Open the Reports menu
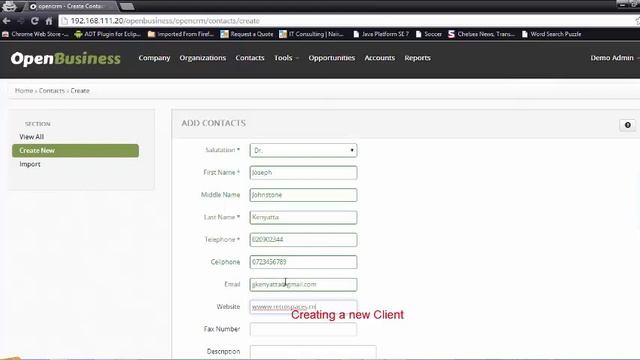Image resolution: width=640 pixels, height=360 pixels. click(x=417, y=58)
